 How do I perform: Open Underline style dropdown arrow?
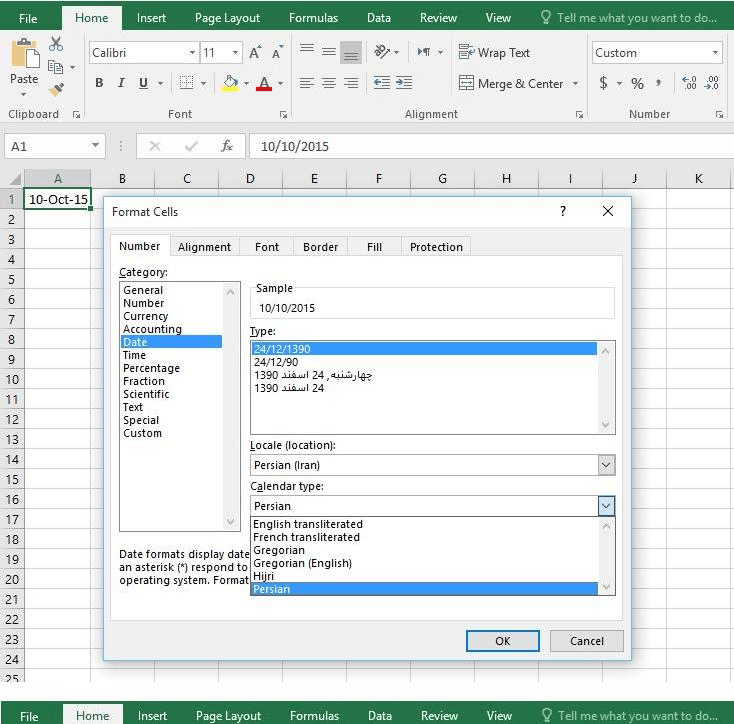pos(161,84)
